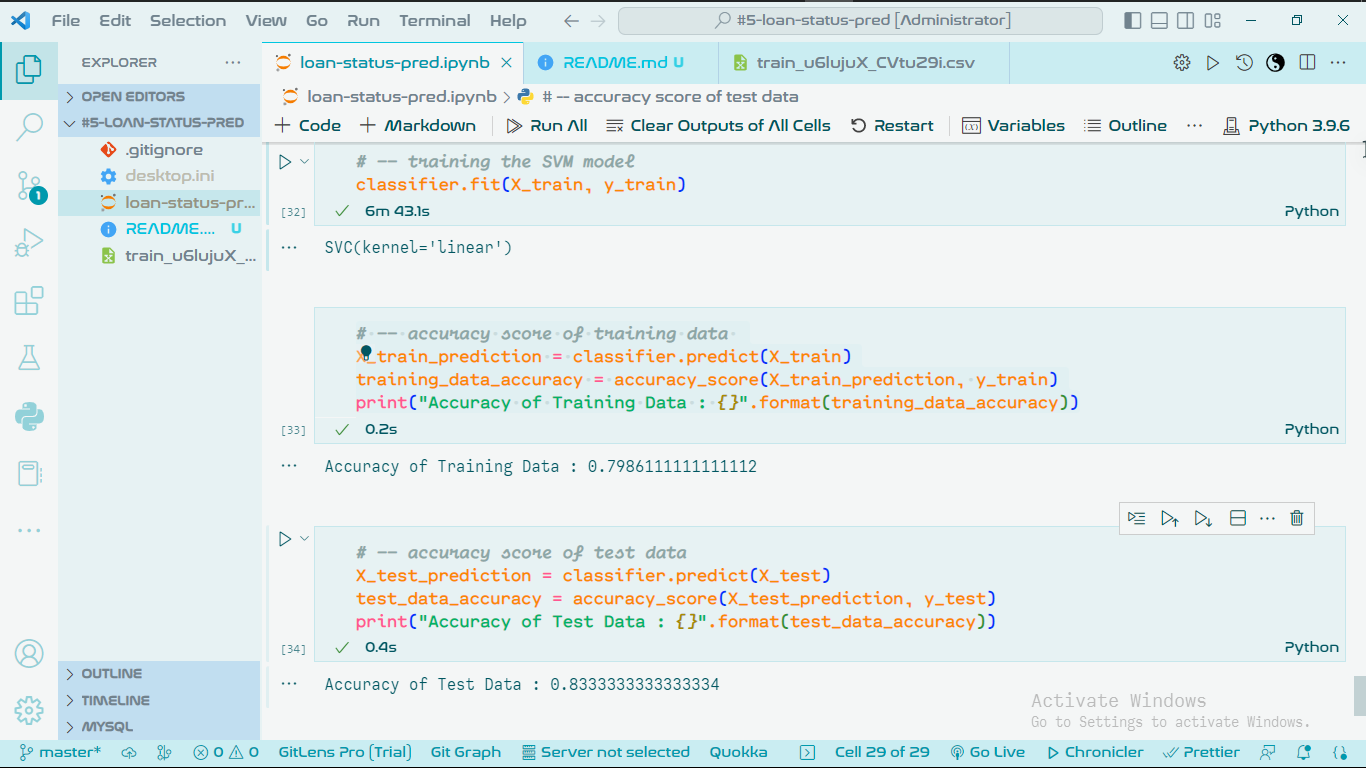This screenshot has height=768, width=1366.
Task: Open Explorer panel more actions ellipsis
Action: click(233, 62)
